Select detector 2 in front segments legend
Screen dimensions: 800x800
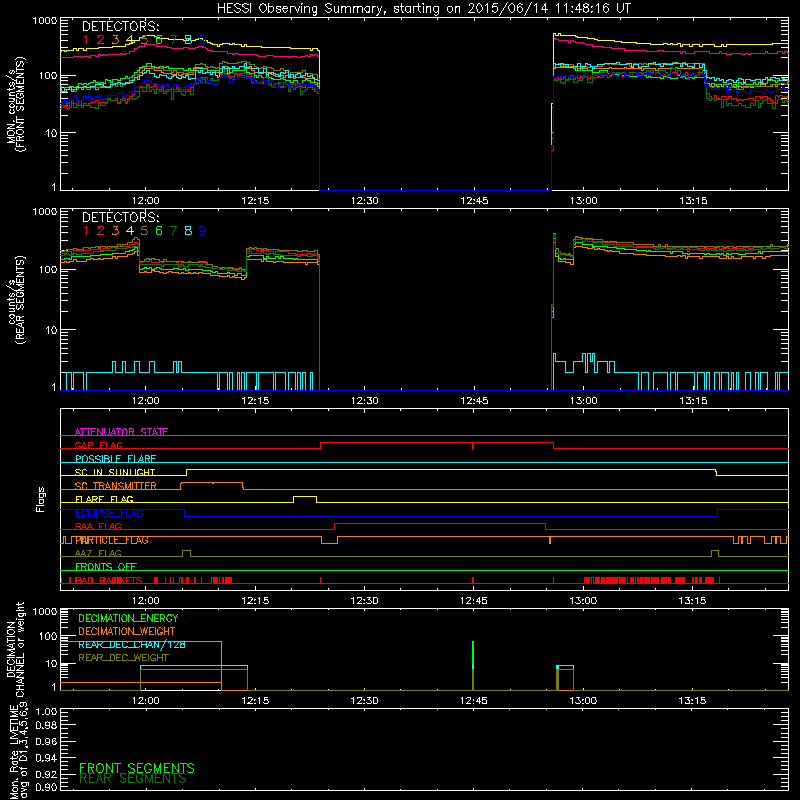click(101, 40)
